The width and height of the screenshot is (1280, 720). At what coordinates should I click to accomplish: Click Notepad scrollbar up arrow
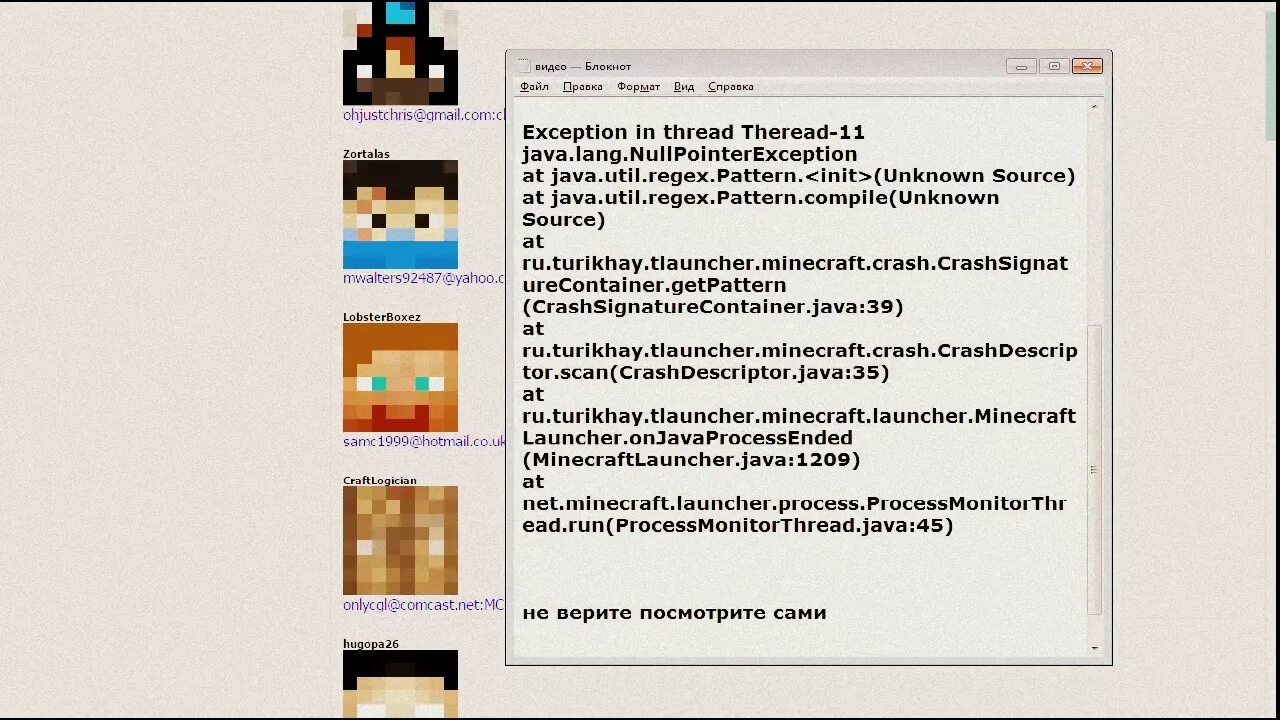[1094, 106]
